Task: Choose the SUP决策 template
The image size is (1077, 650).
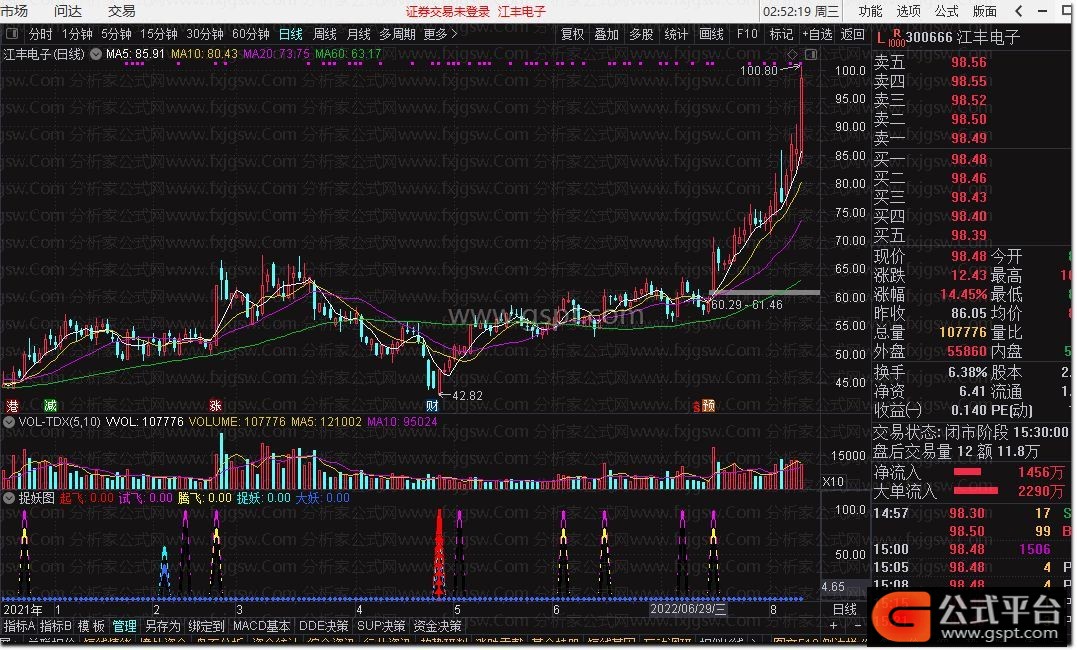Action: pos(381,627)
